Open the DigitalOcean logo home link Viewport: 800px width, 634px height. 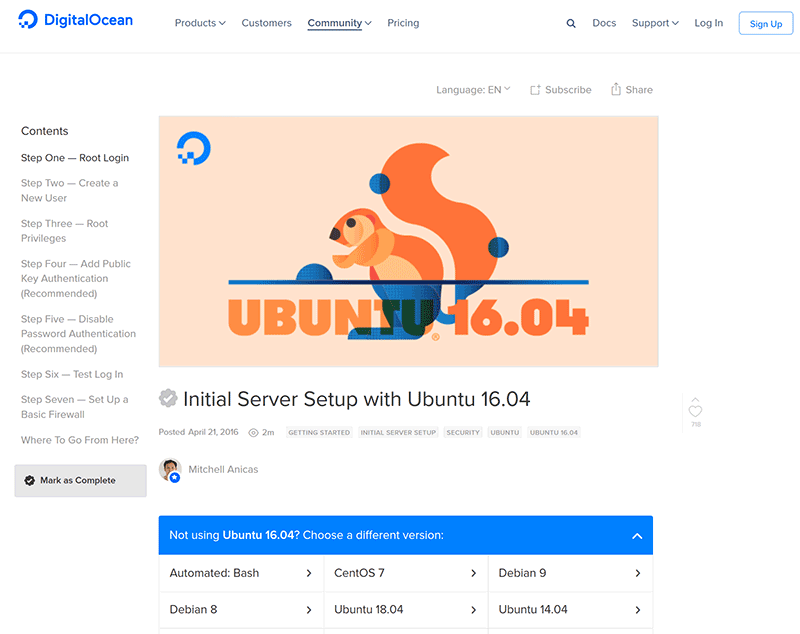pyautogui.click(x=76, y=20)
